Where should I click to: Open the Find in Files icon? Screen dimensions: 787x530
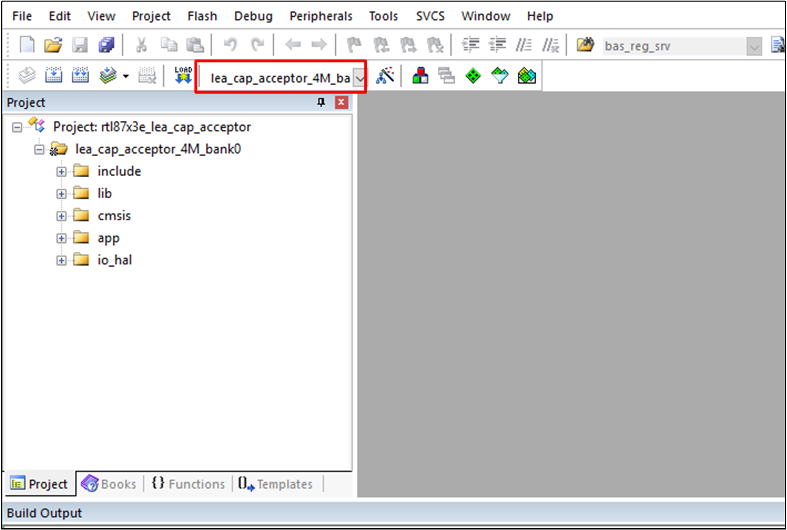point(585,45)
